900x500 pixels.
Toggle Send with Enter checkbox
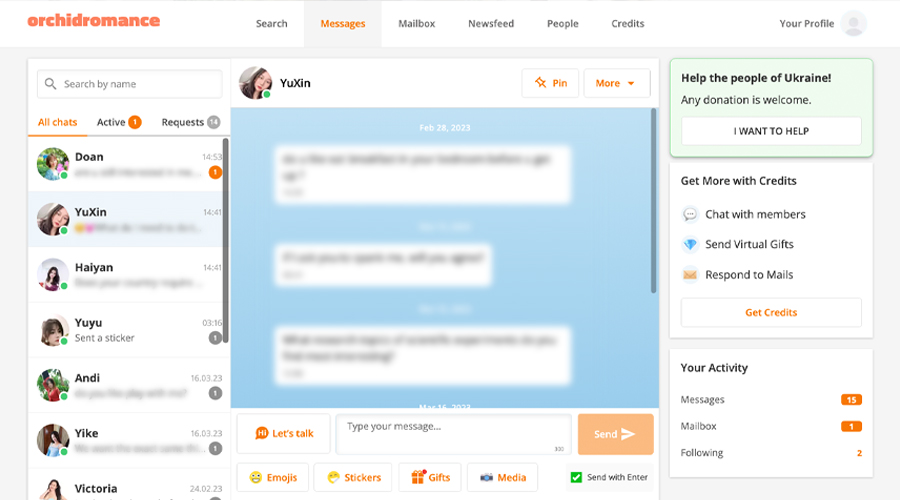[576, 477]
